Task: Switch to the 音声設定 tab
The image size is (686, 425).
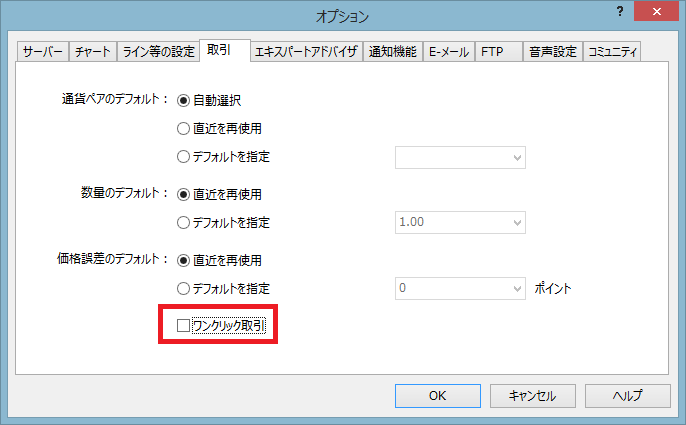Action: pyautogui.click(x=553, y=52)
